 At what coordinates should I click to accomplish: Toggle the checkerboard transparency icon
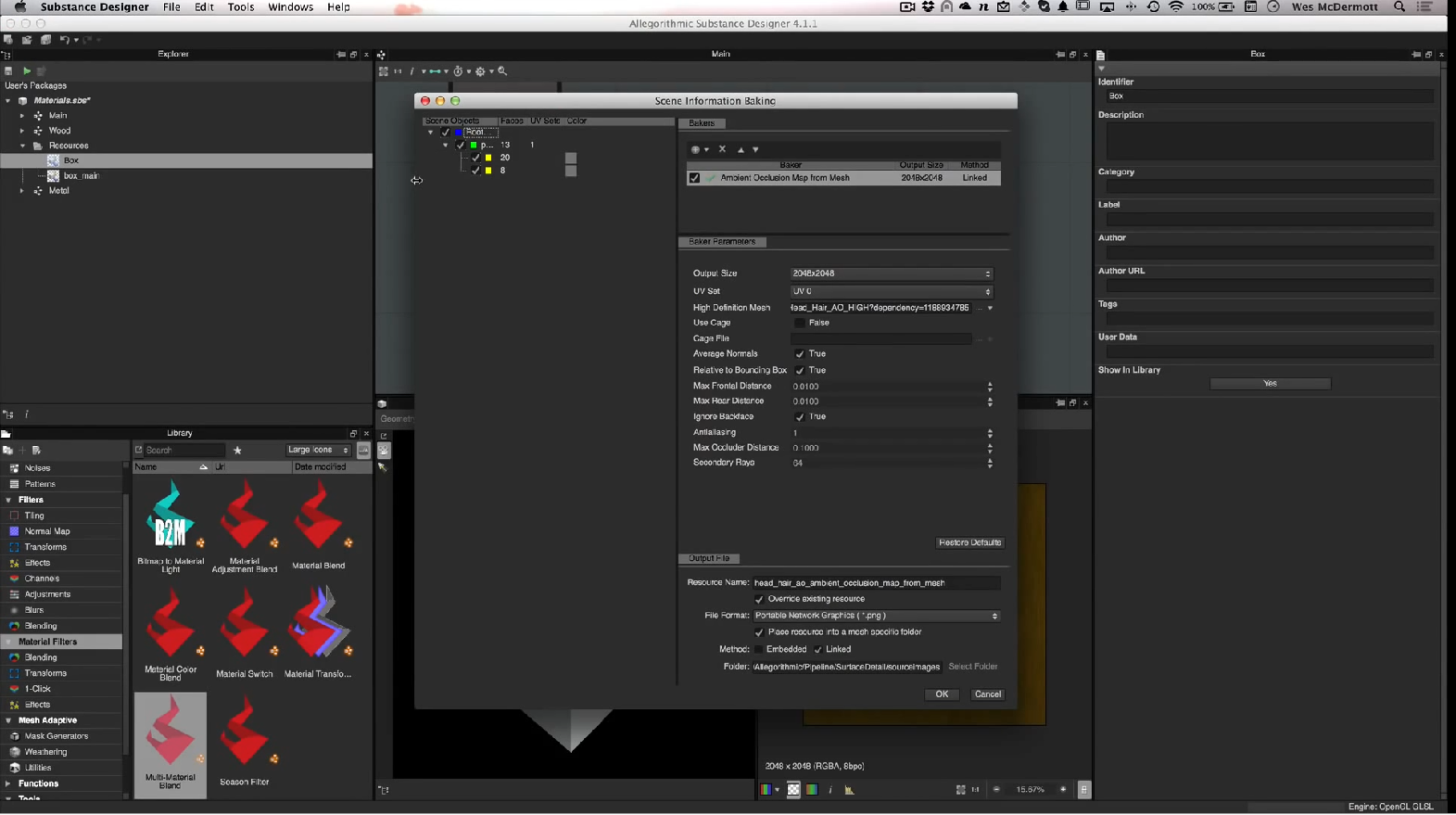pos(793,790)
